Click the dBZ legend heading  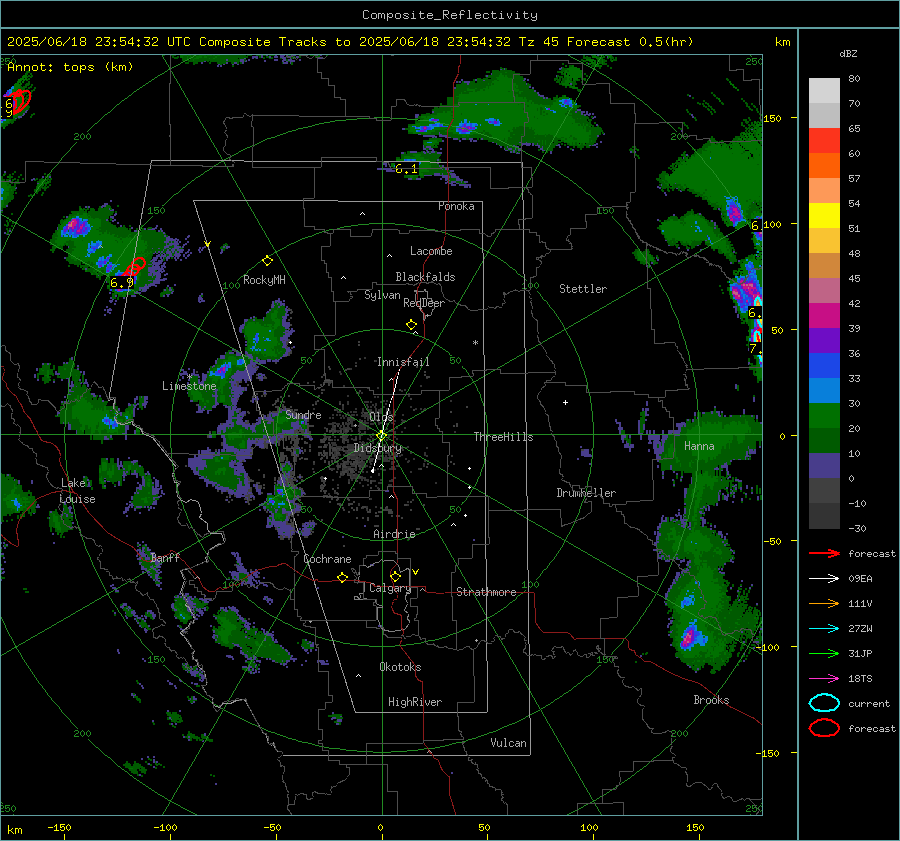[x=848, y=54]
